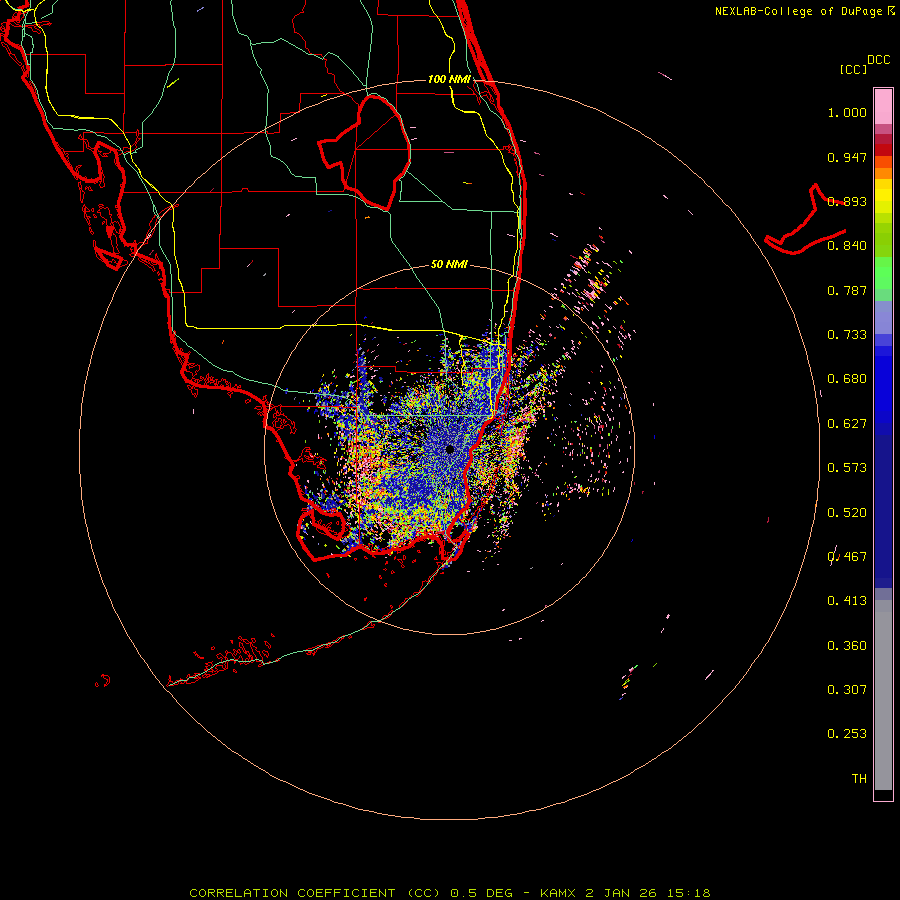
Task: Click the 0.893 scale value
Action: [847, 201]
